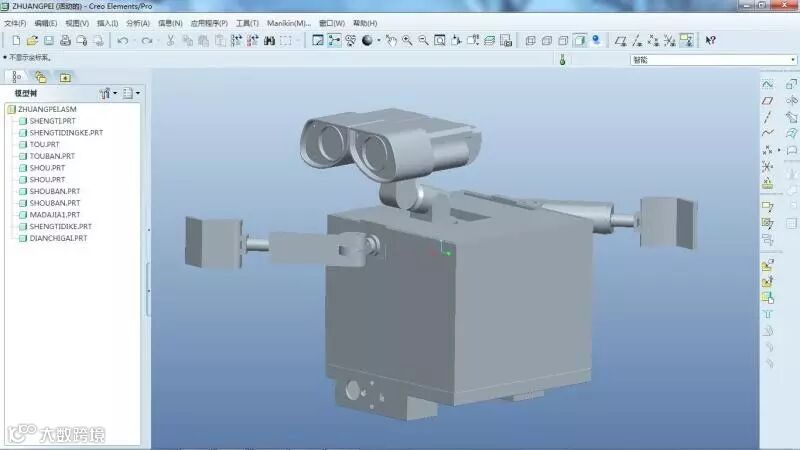Print using the printer icon

(65, 40)
